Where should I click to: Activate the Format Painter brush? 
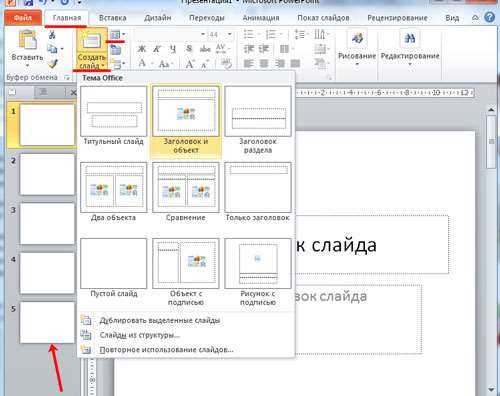[x=53, y=63]
